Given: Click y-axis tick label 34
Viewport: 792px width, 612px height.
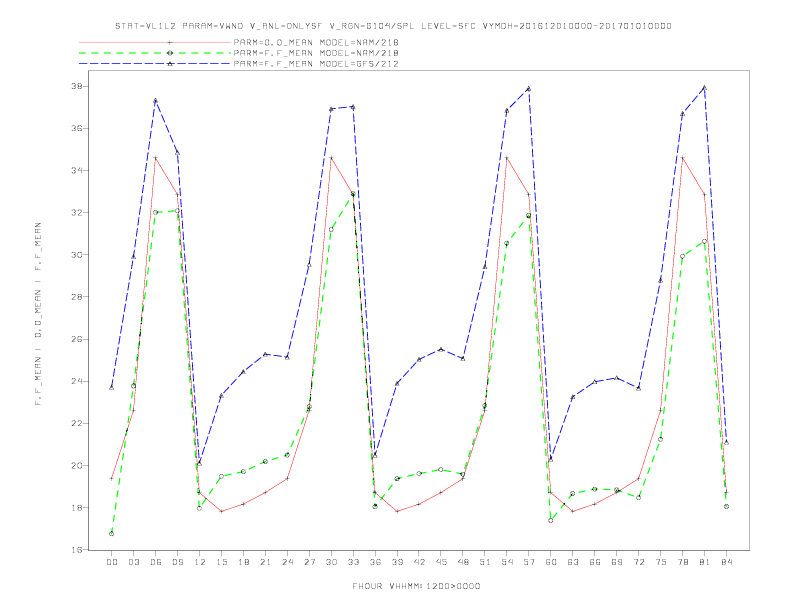Looking at the screenshot, I should (x=76, y=171).
